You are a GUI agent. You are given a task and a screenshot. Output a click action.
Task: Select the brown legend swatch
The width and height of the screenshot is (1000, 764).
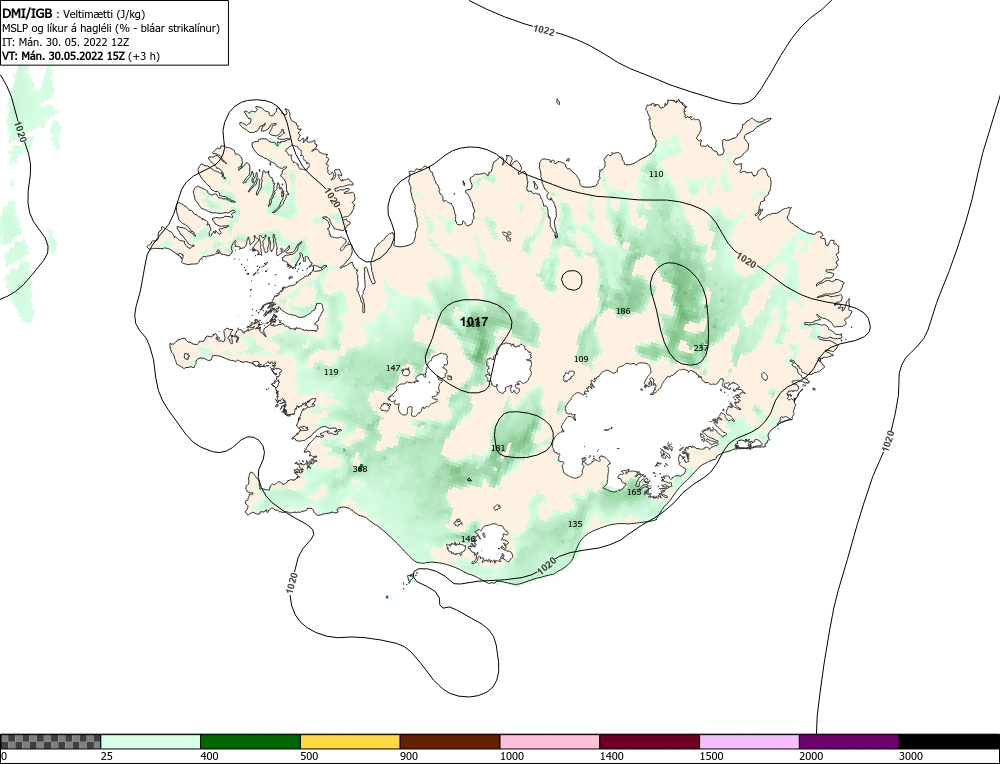(x=450, y=741)
